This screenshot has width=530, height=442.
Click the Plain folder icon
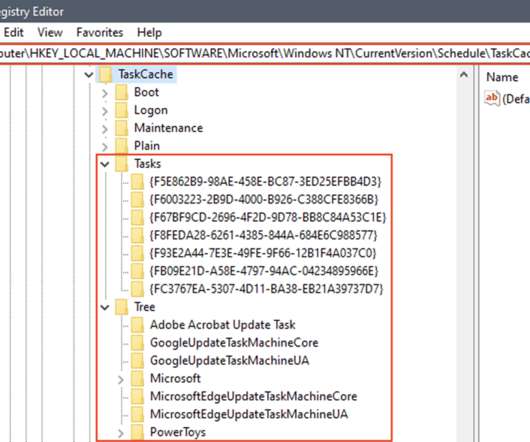121,146
